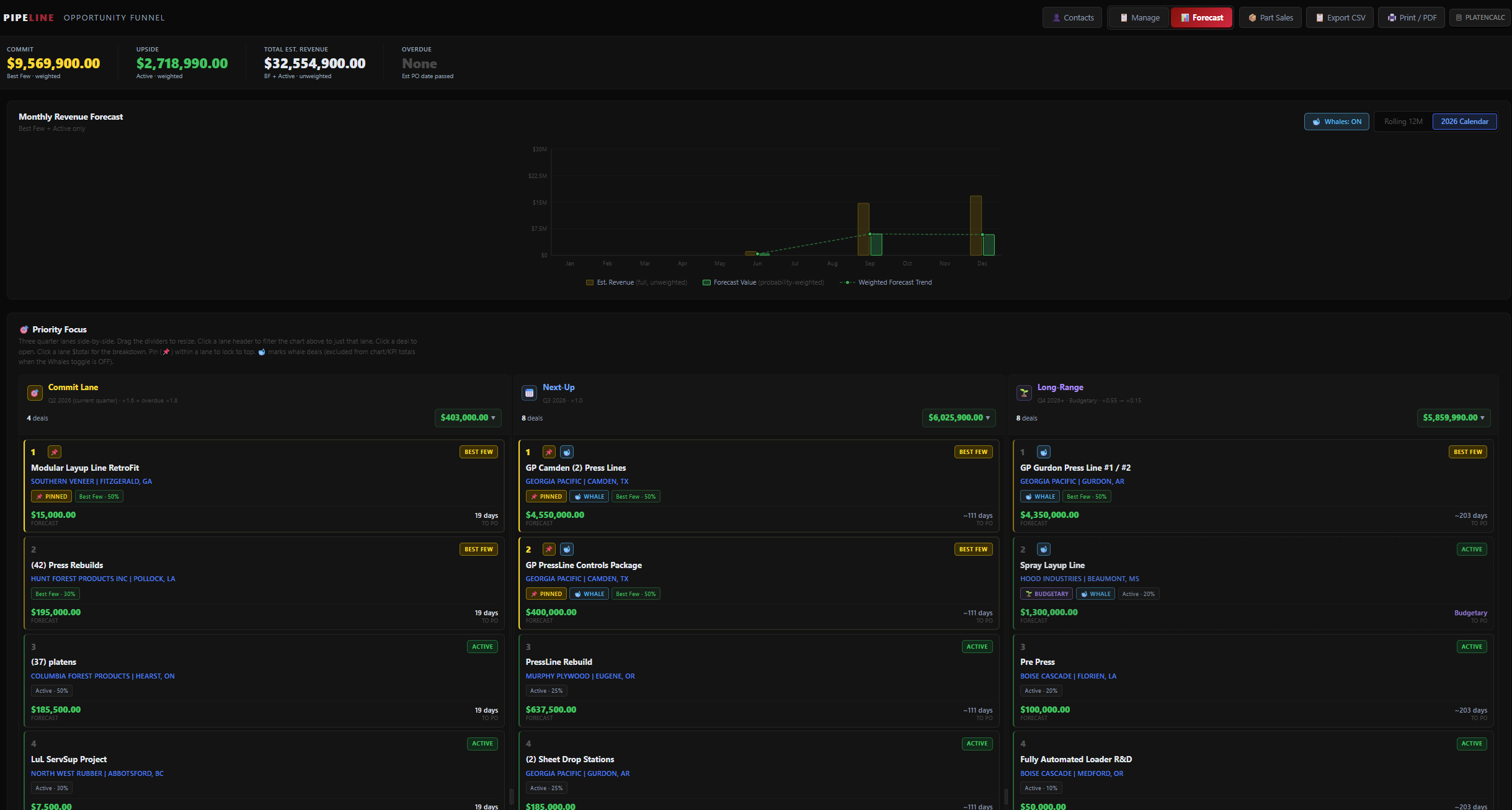1512x810 pixels.
Task: Expand the Long-Range $5,859,990.00 total breakdown
Action: coord(1454,417)
